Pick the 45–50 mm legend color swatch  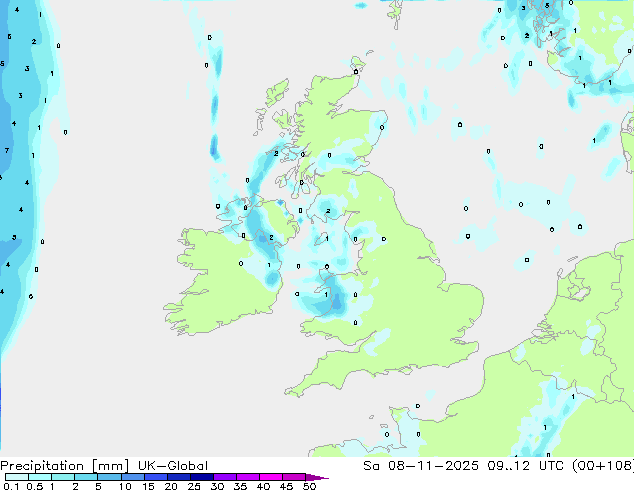pos(294,477)
